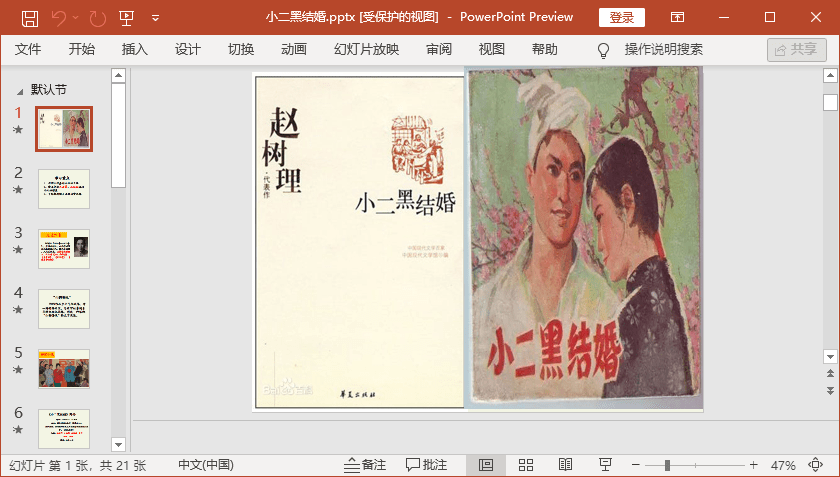
Task: Click the thumbnail pane scrollbar thumb
Action: coord(118,135)
